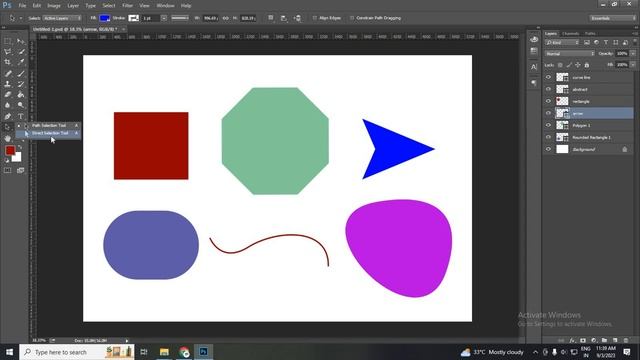
Task: Select the Paint Bucket tool
Action: pos(21,95)
